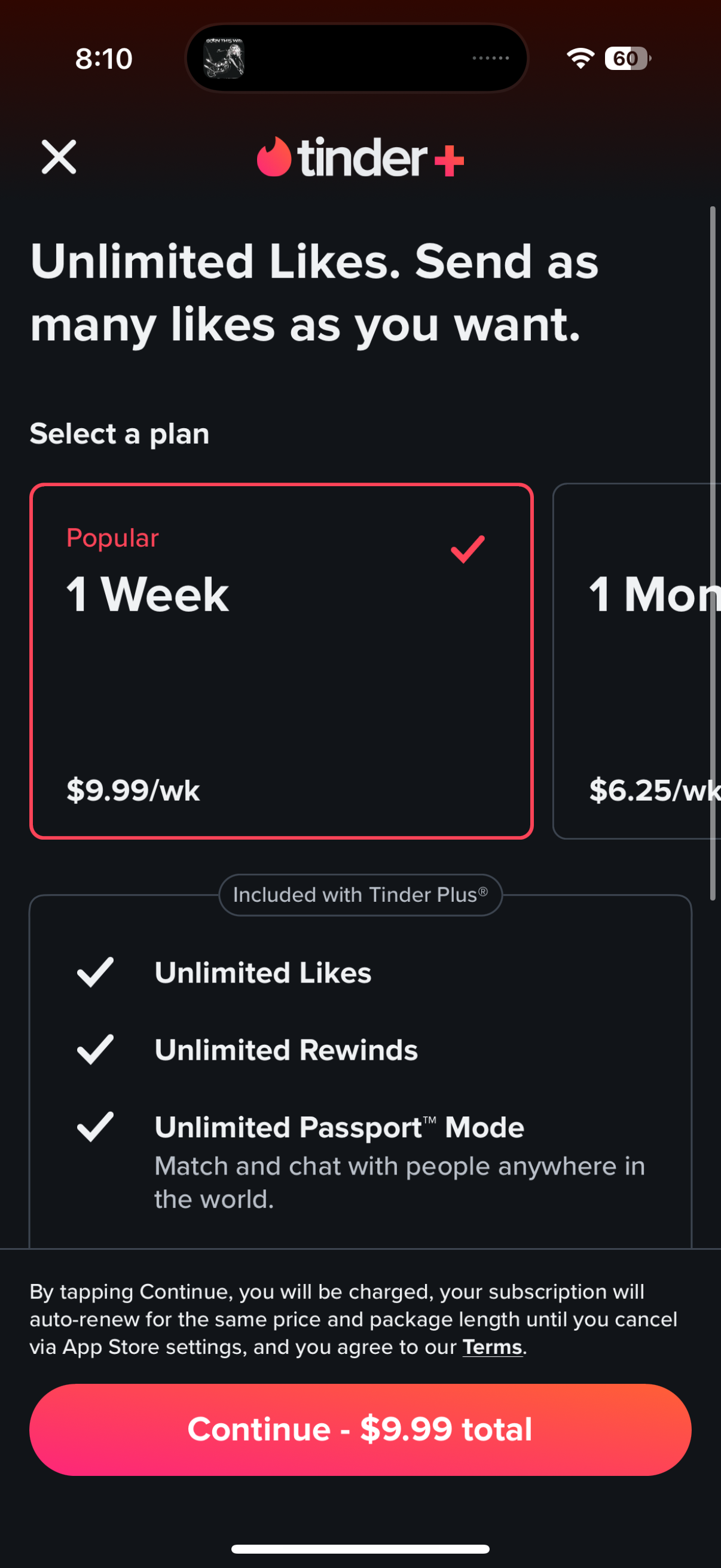Tap the checkmark beside Unlimited Likes

96,972
